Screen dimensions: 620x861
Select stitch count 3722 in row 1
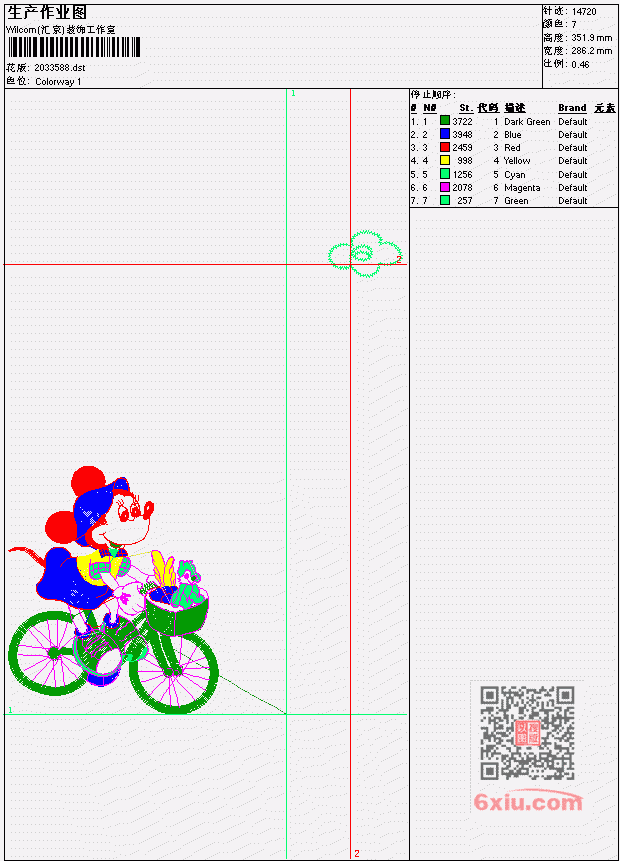[462, 121]
